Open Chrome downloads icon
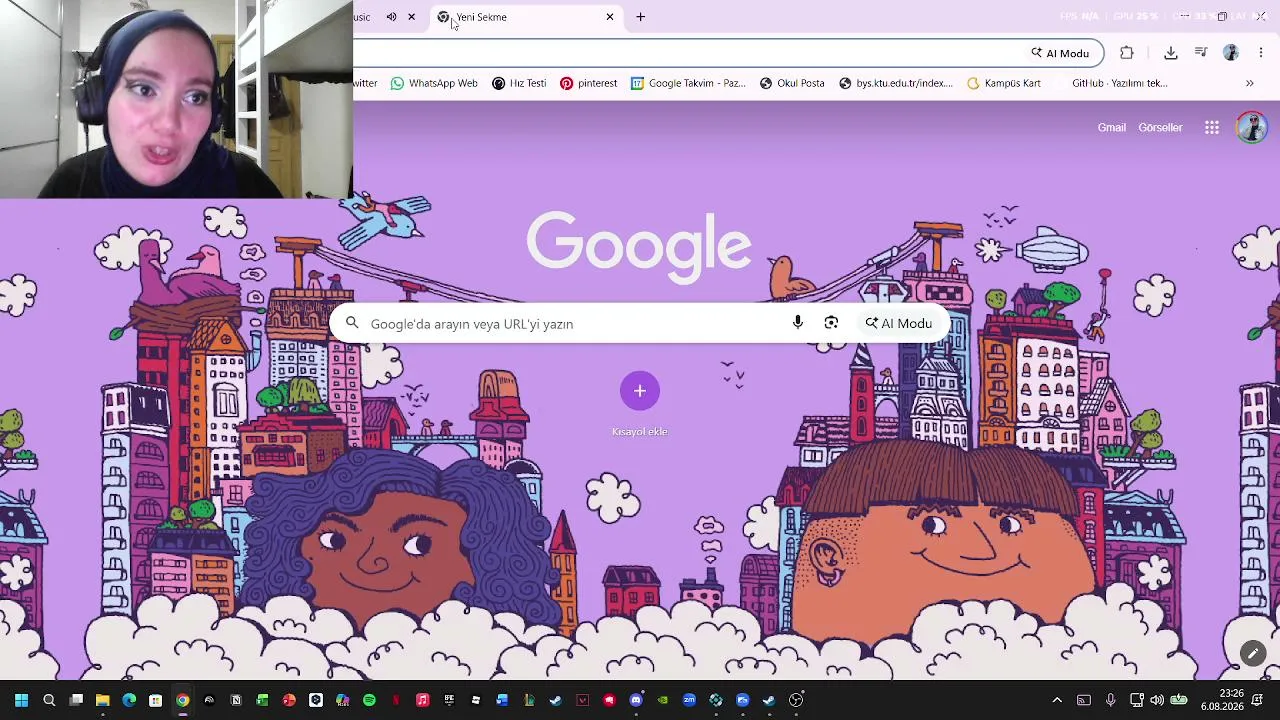This screenshot has width=1280, height=720. (x=1171, y=53)
